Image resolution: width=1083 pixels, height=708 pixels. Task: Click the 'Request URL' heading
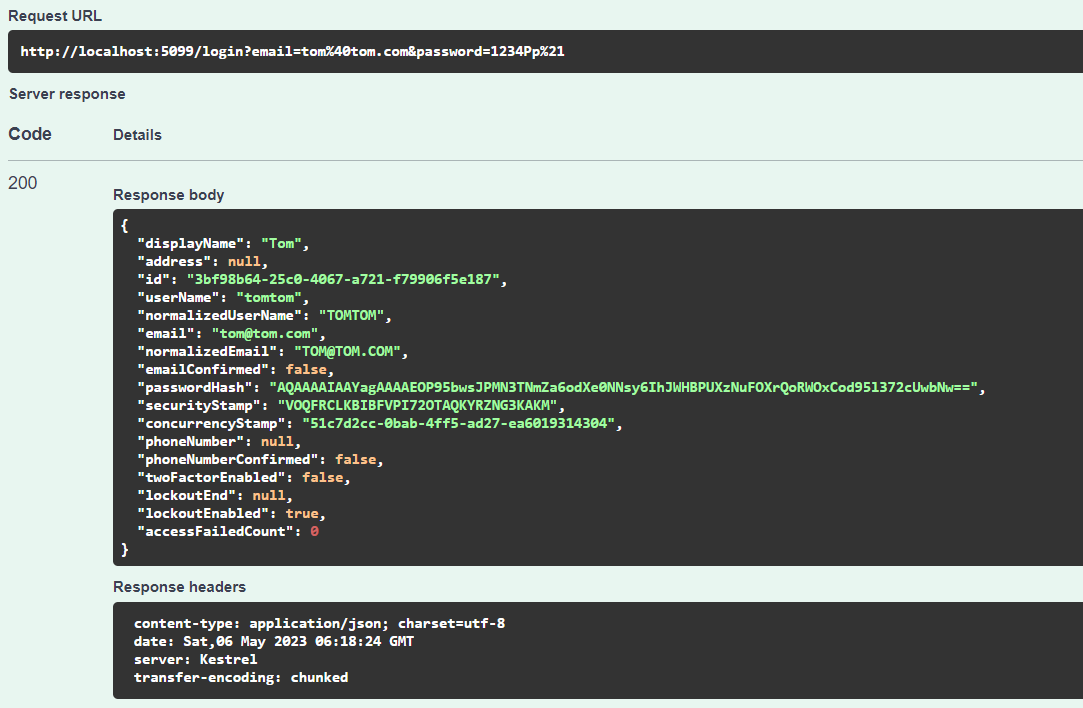coord(55,15)
